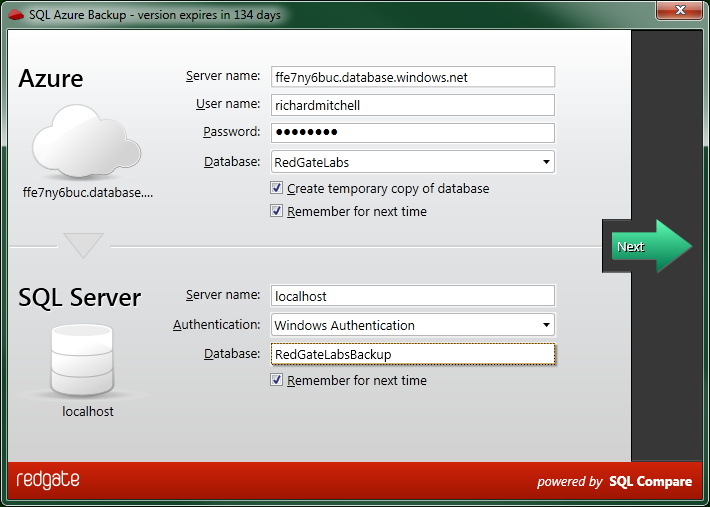The image size is (710, 507).
Task: Click the 'powered by SQL Compare' text
Action: (x=614, y=481)
